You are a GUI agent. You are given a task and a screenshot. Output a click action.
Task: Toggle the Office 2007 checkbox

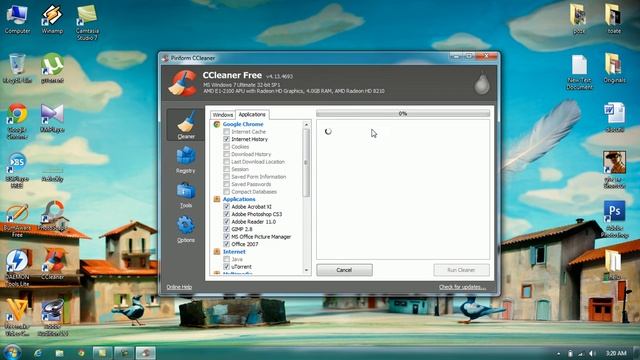[x=227, y=244]
